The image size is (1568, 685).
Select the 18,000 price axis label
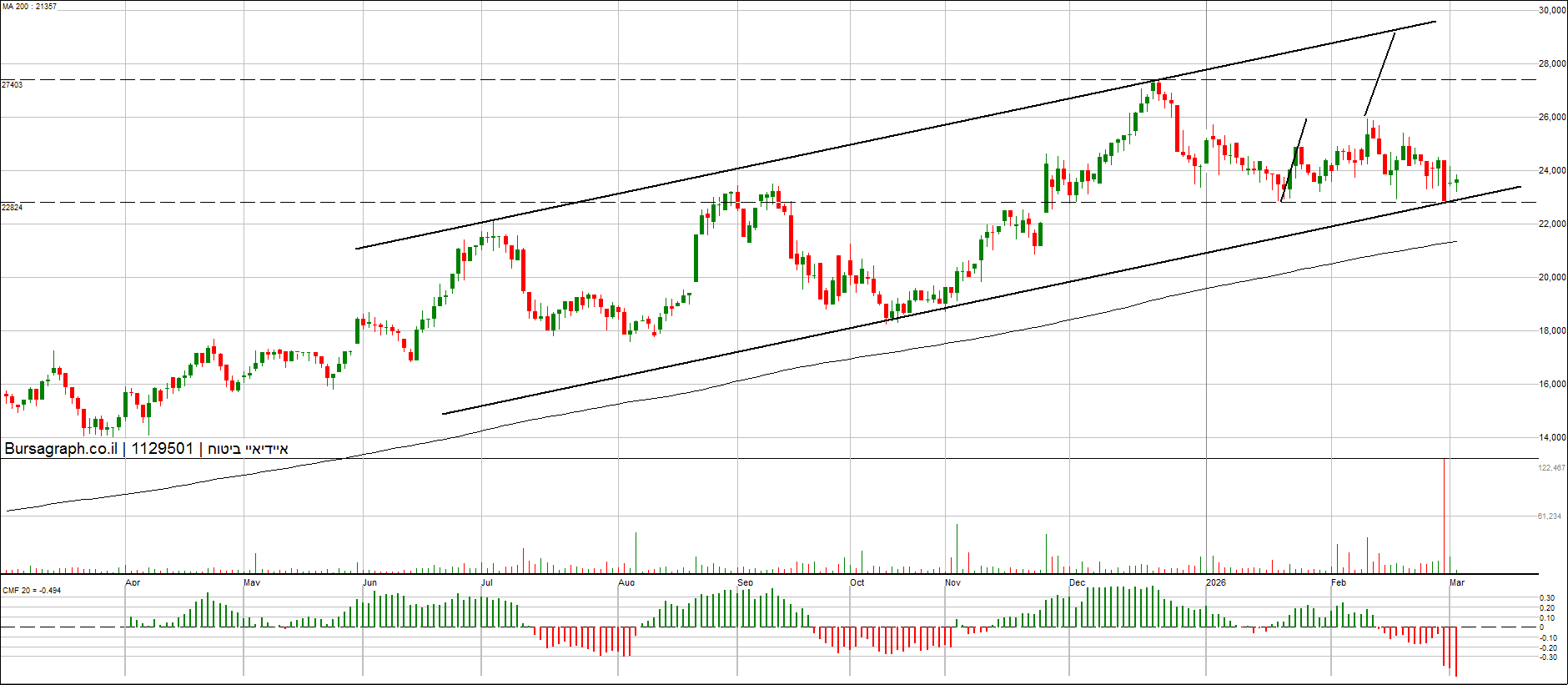coord(1552,331)
